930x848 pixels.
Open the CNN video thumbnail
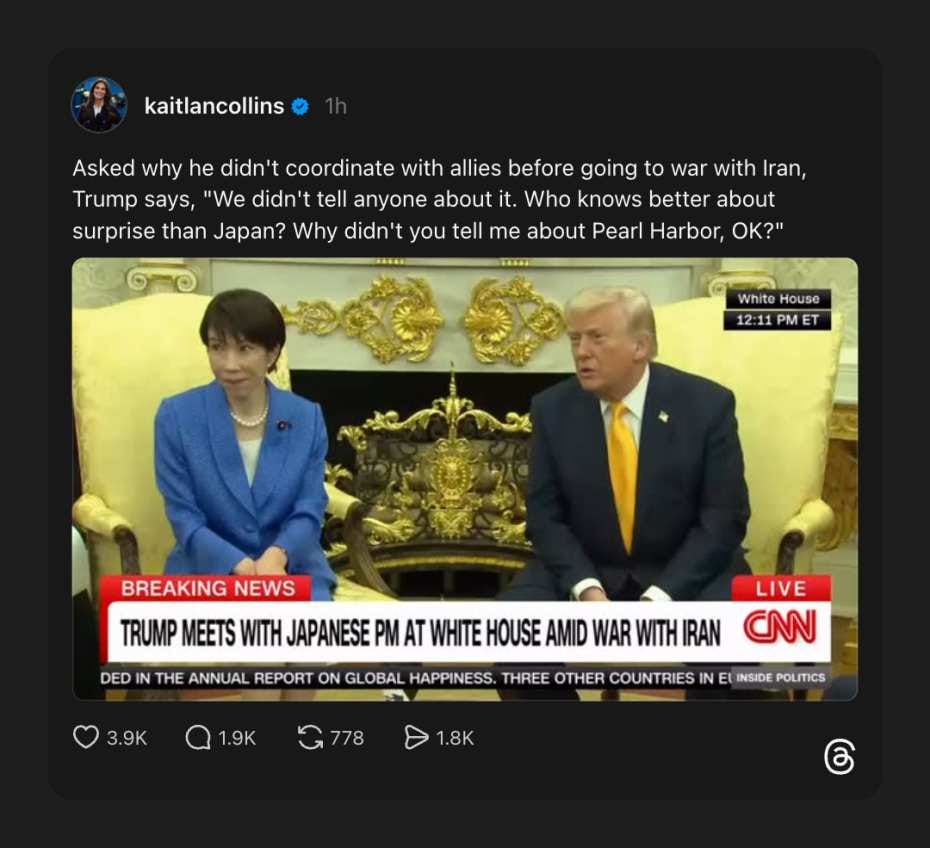(x=465, y=479)
